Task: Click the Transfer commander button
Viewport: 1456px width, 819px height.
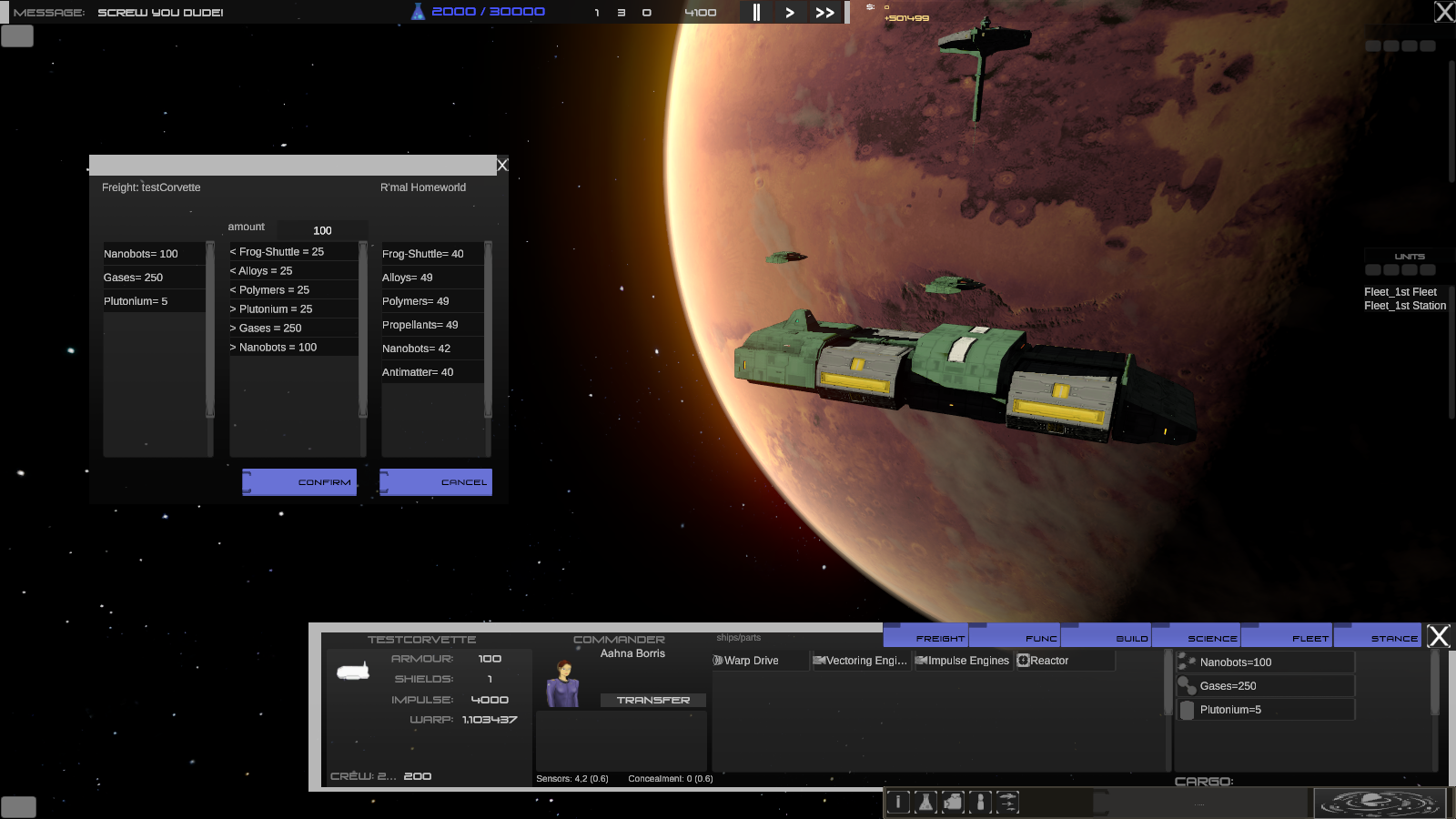Action: coord(653,700)
